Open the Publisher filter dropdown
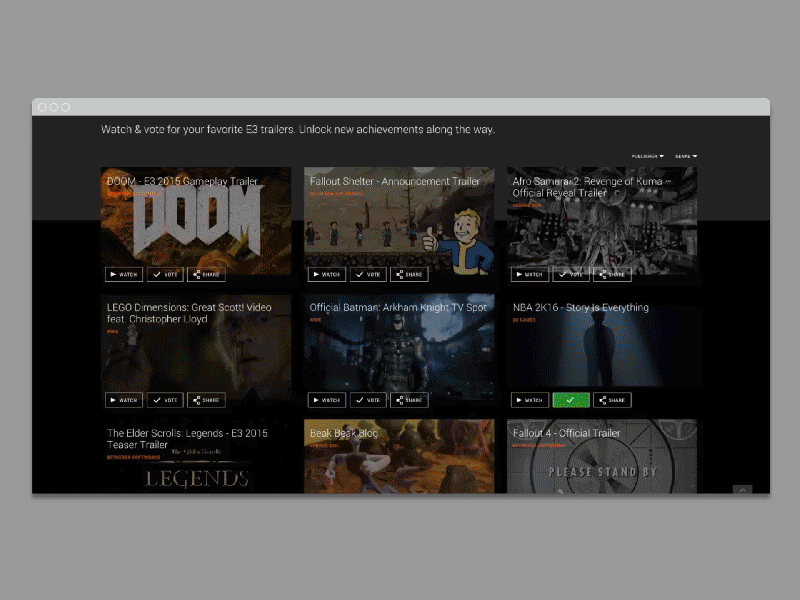 coord(647,156)
